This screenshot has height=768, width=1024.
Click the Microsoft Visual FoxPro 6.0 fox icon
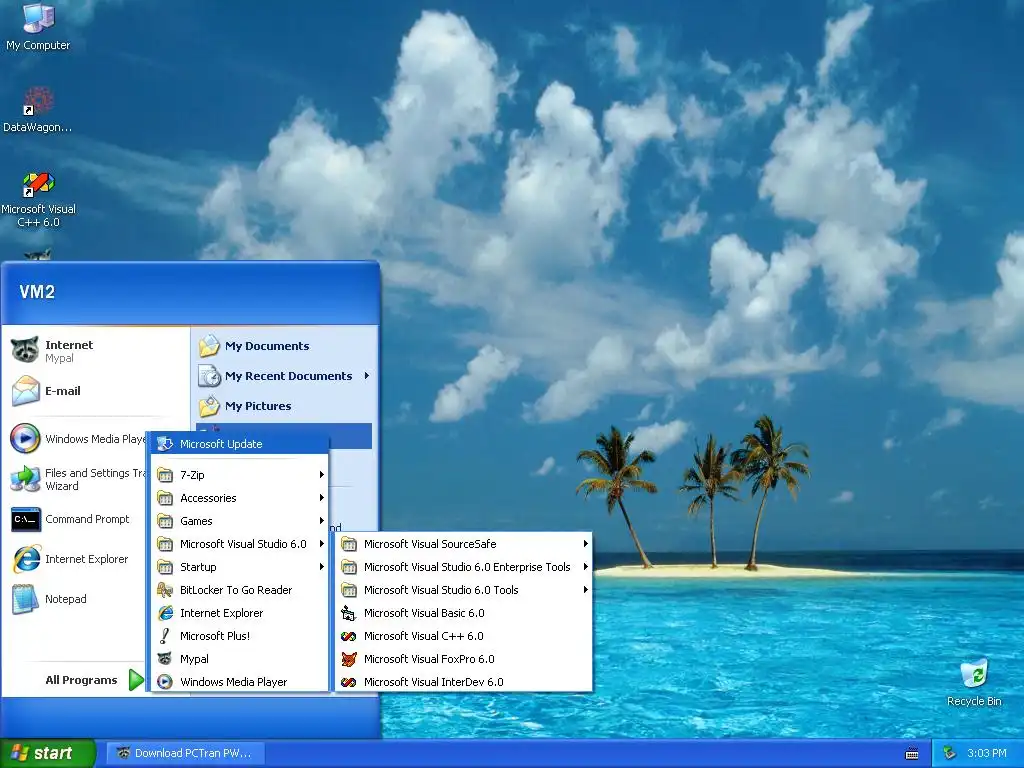tap(349, 659)
